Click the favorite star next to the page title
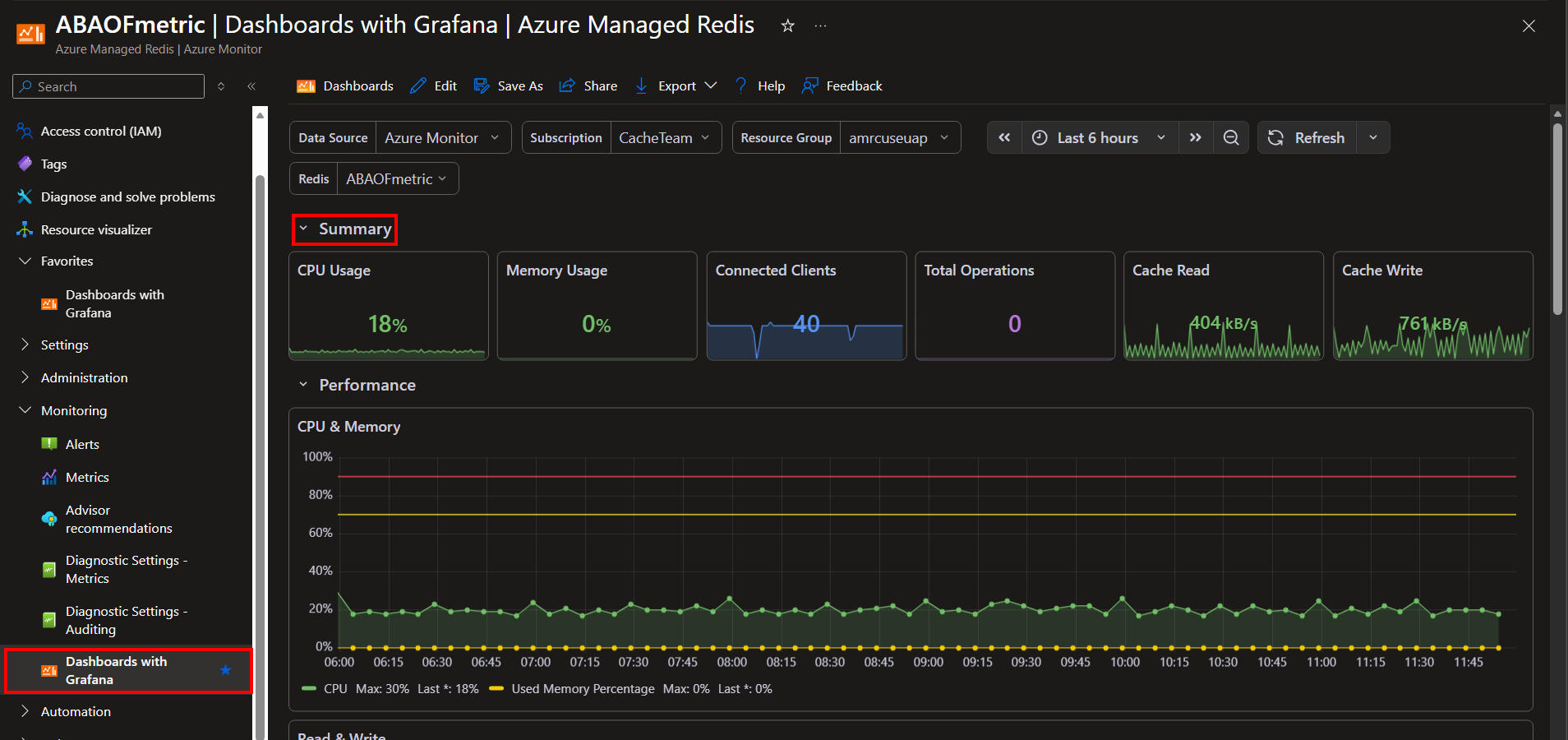Image resolution: width=1568 pixels, height=740 pixels. click(x=787, y=25)
